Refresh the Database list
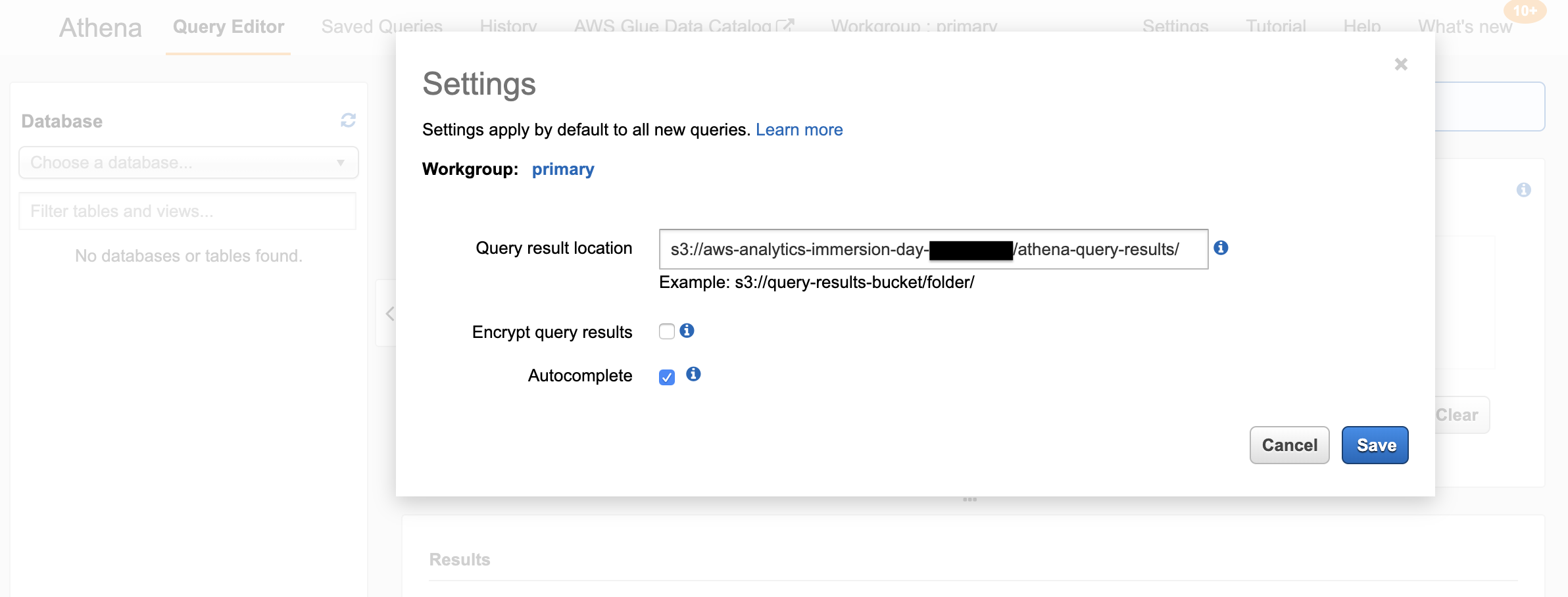This screenshot has height=597, width=1568. 348,120
